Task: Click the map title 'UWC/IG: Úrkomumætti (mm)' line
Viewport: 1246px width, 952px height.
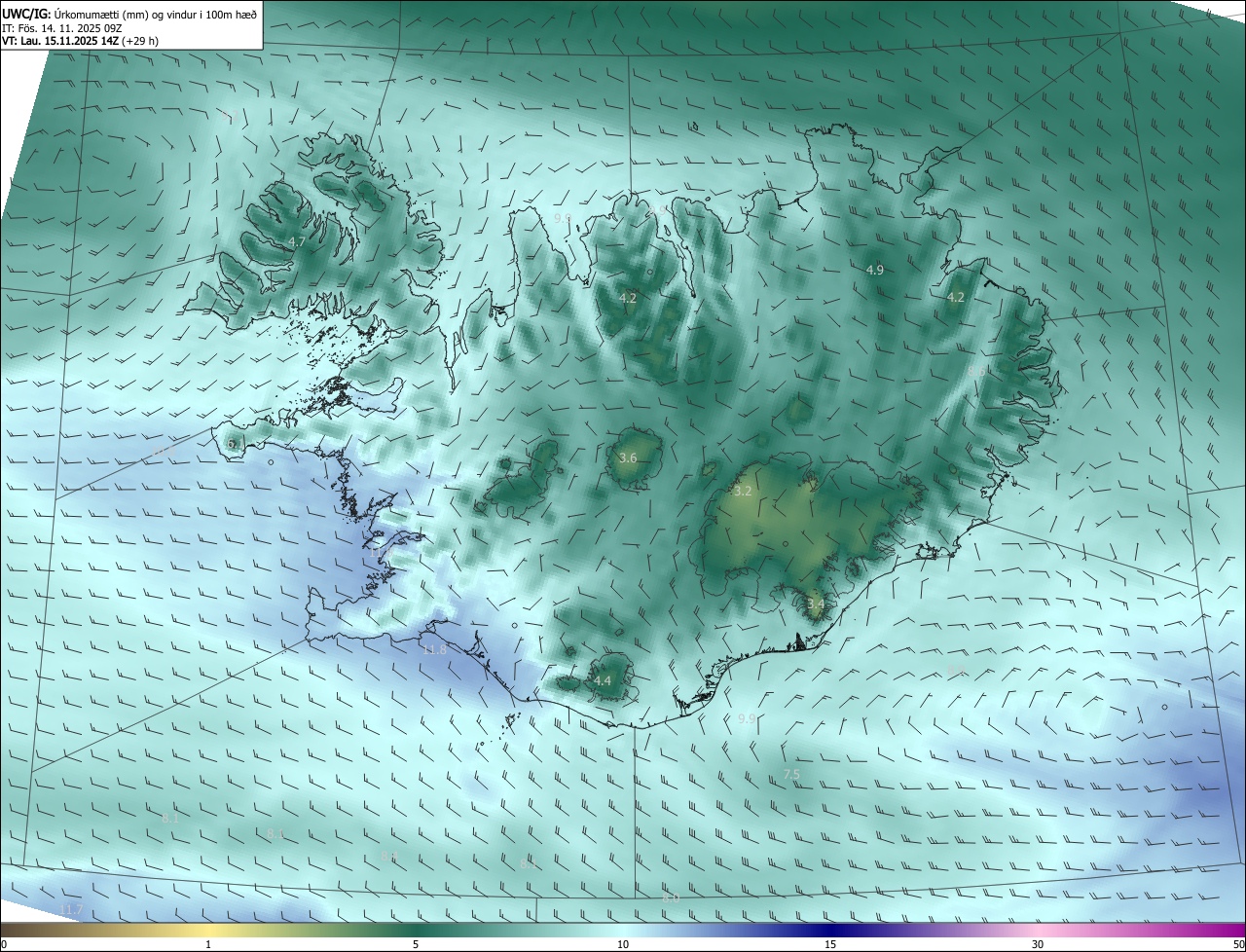Action: tap(130, 14)
